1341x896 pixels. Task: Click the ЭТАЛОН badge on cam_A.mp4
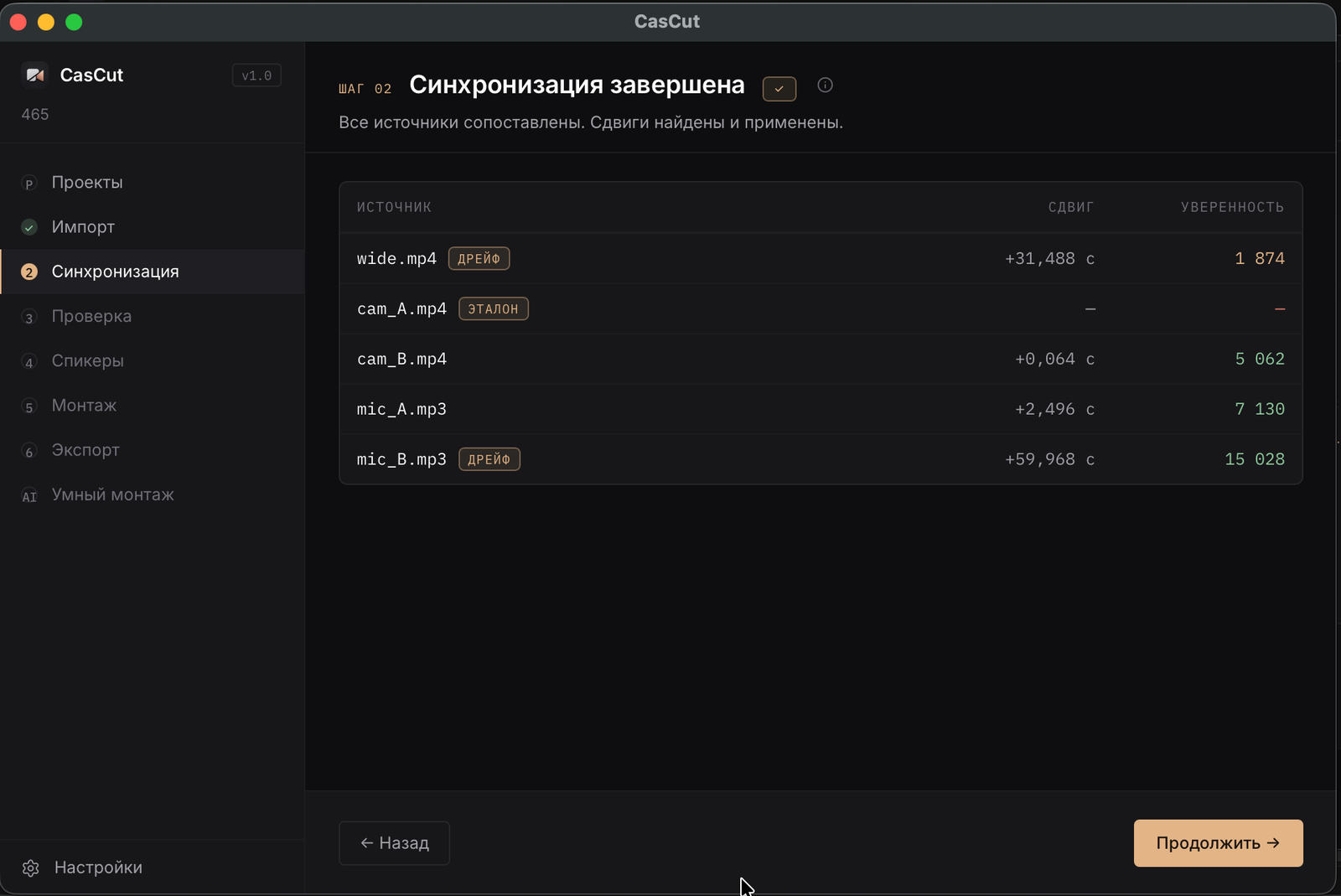[493, 308]
